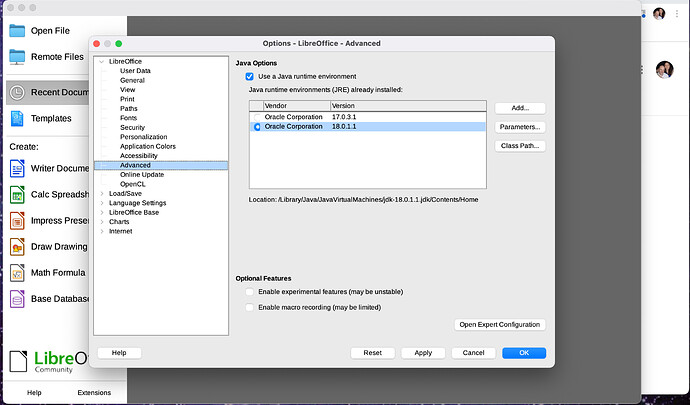
Task: Click the Writer Document icon
Action: (17, 169)
